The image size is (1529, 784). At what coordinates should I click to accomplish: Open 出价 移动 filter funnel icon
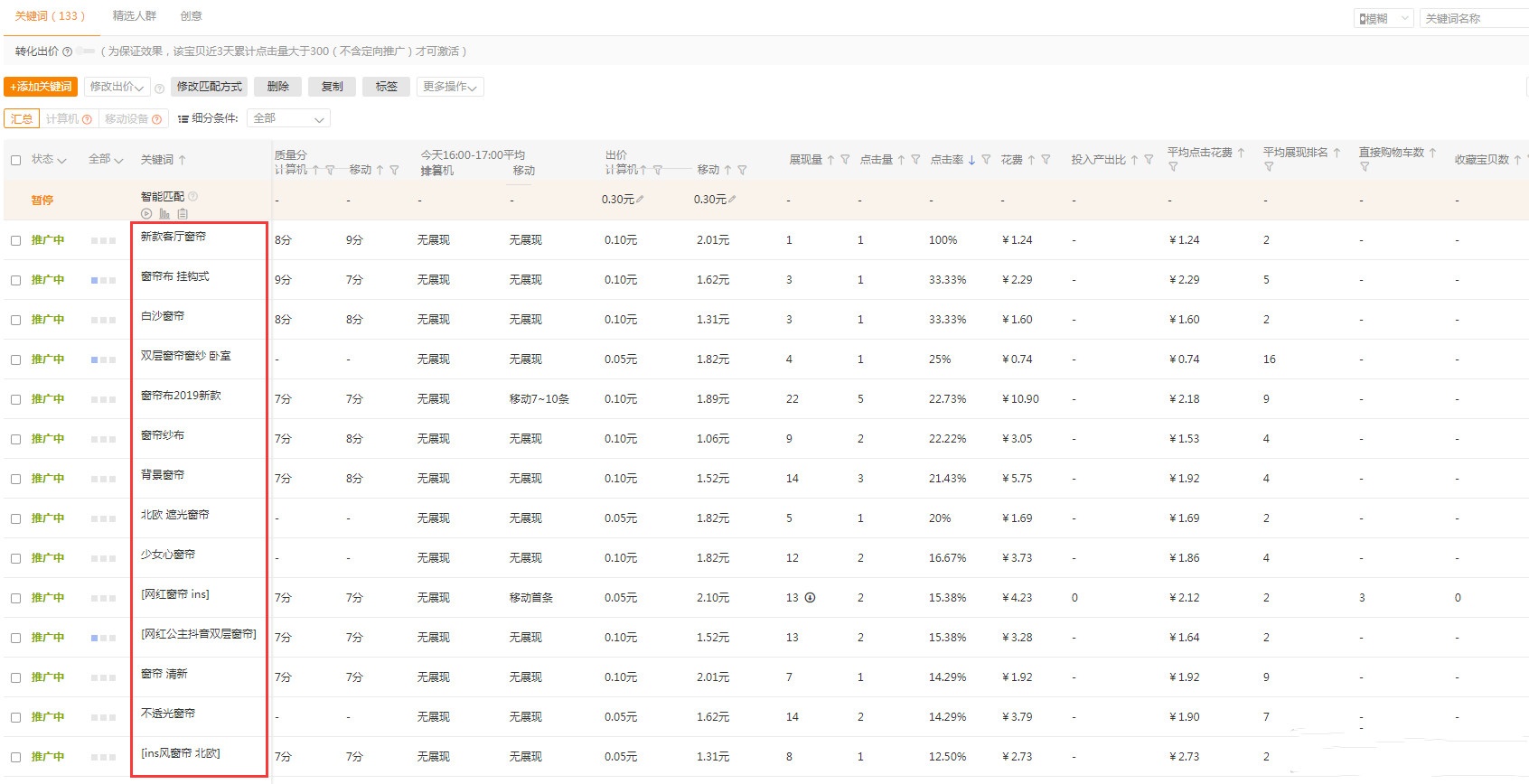tap(742, 170)
